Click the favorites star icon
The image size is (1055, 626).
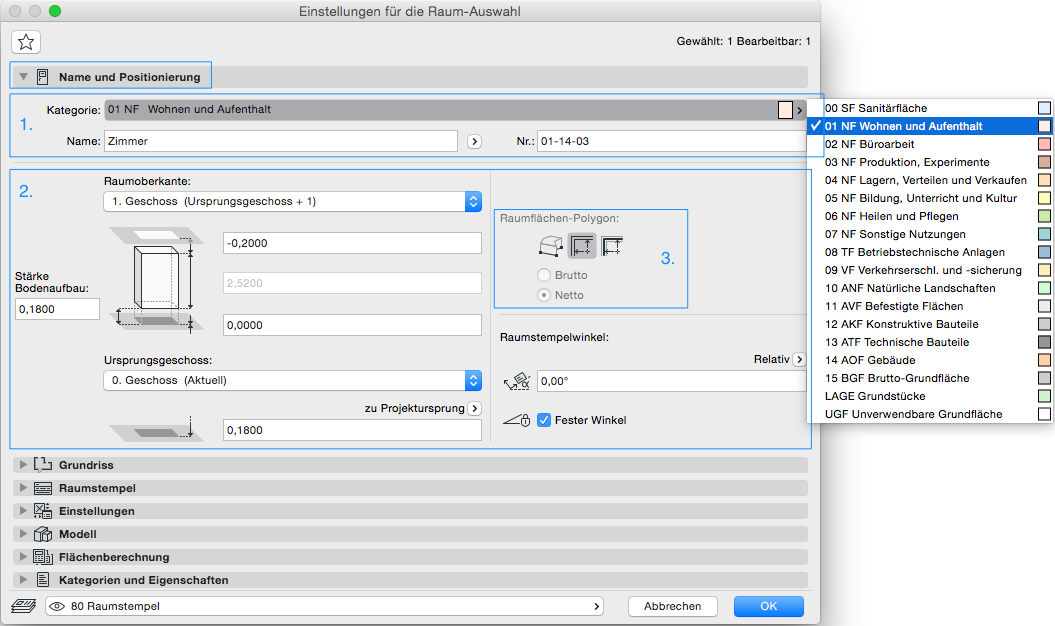[x=26, y=42]
